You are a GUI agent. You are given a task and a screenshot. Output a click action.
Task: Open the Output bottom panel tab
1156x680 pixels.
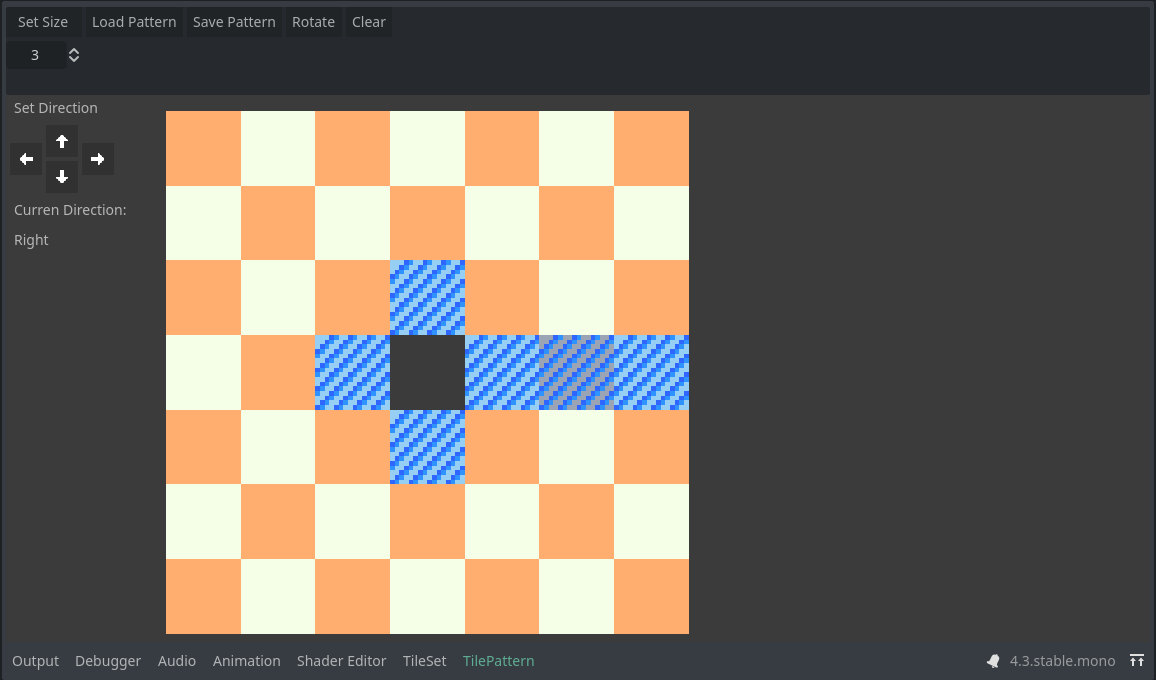(x=35, y=661)
